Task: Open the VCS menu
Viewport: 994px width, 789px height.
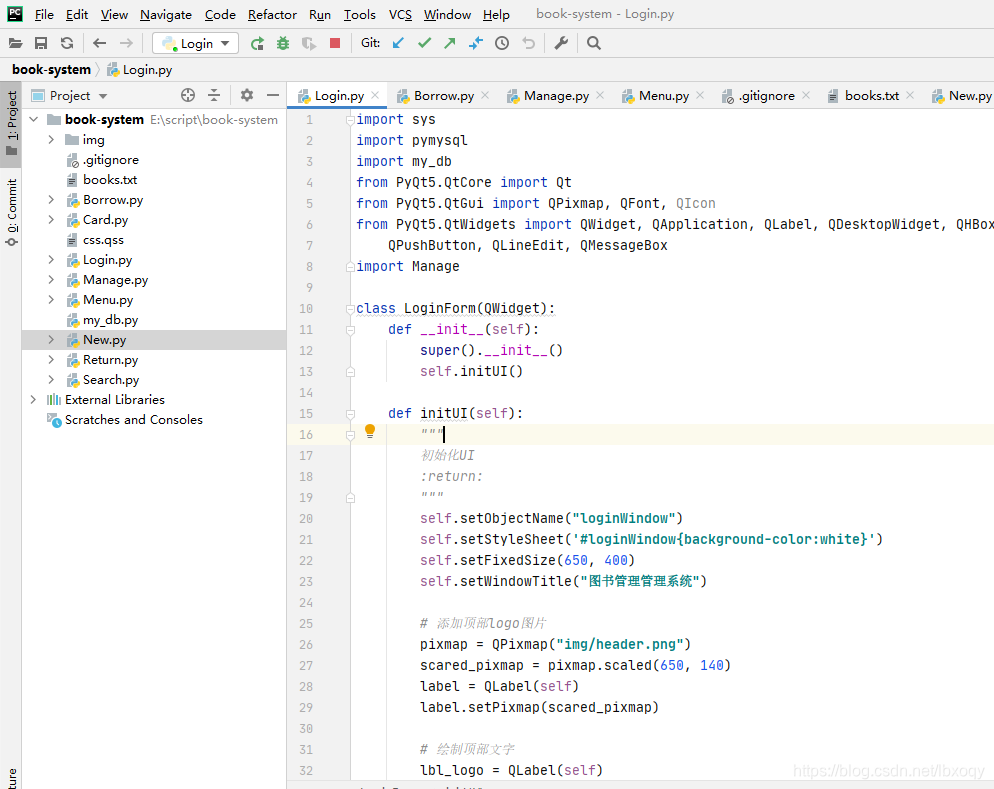Action: coord(400,15)
